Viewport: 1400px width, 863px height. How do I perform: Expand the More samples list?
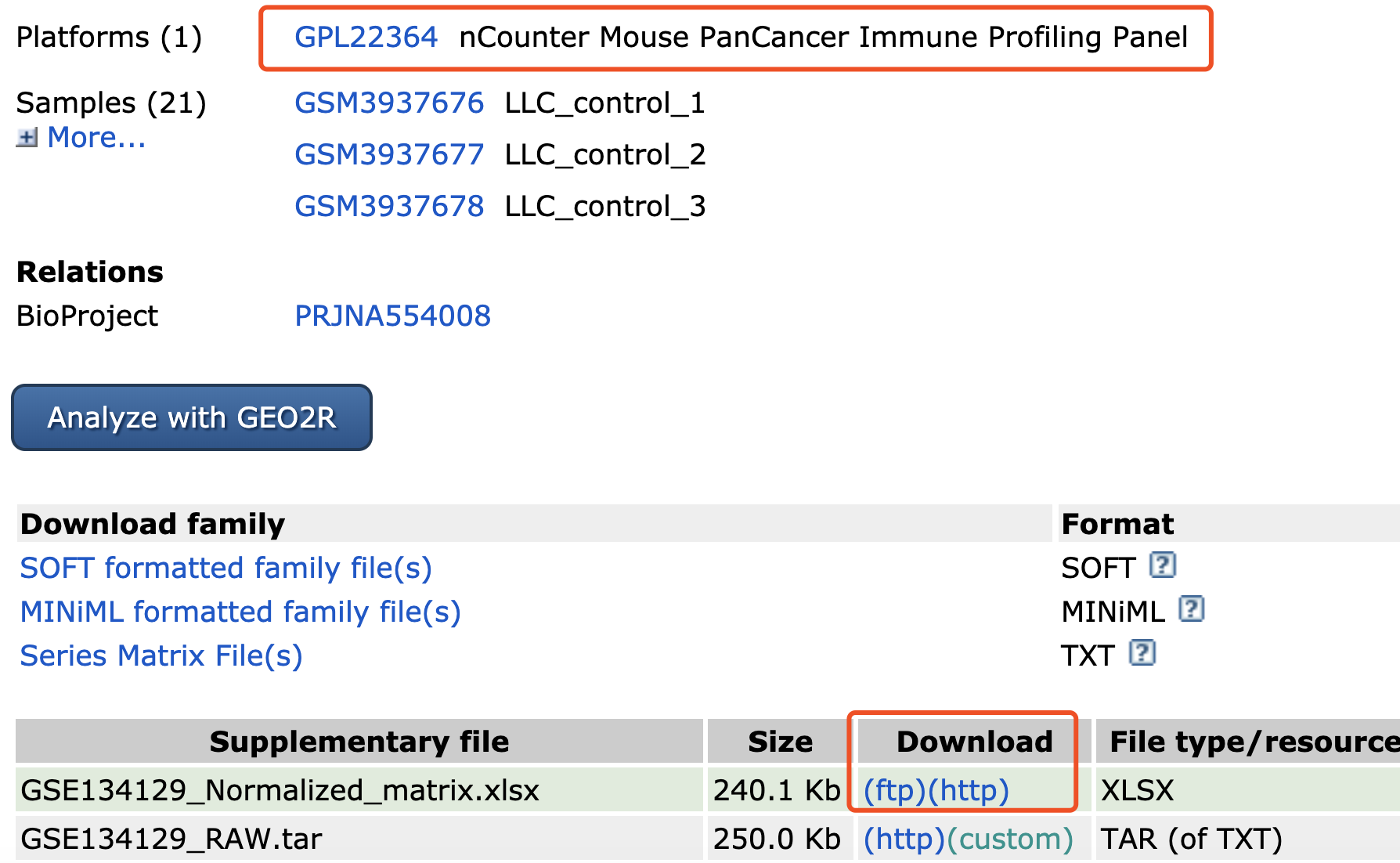tap(96, 137)
